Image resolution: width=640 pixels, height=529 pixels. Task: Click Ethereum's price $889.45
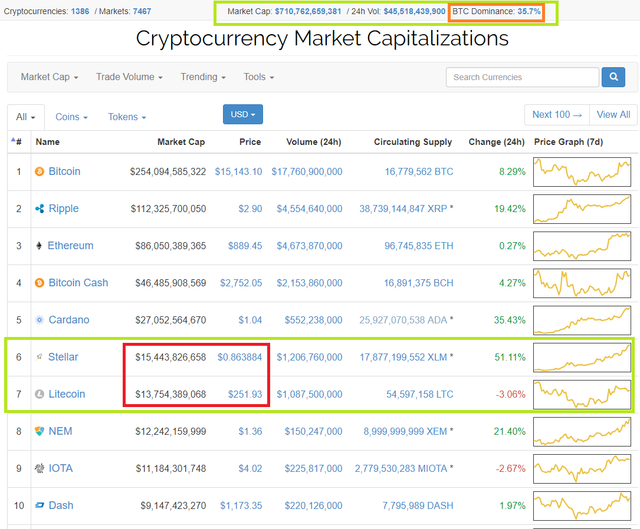click(x=245, y=246)
